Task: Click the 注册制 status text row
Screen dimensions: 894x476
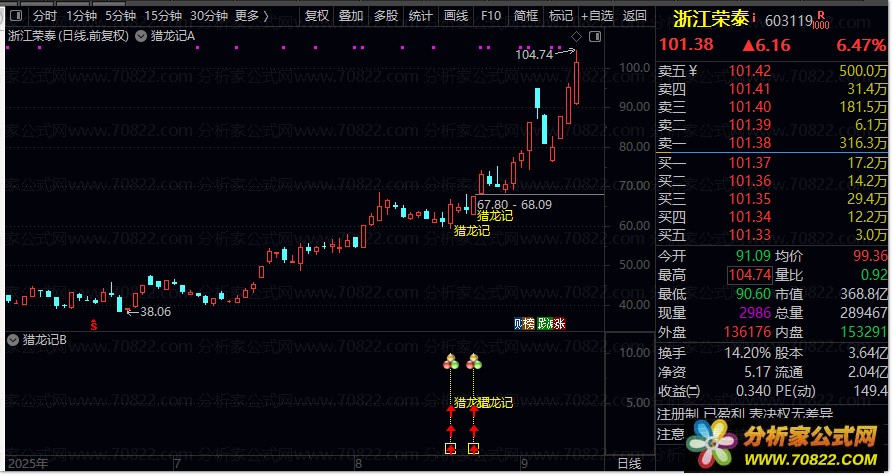Action: [x=745, y=414]
